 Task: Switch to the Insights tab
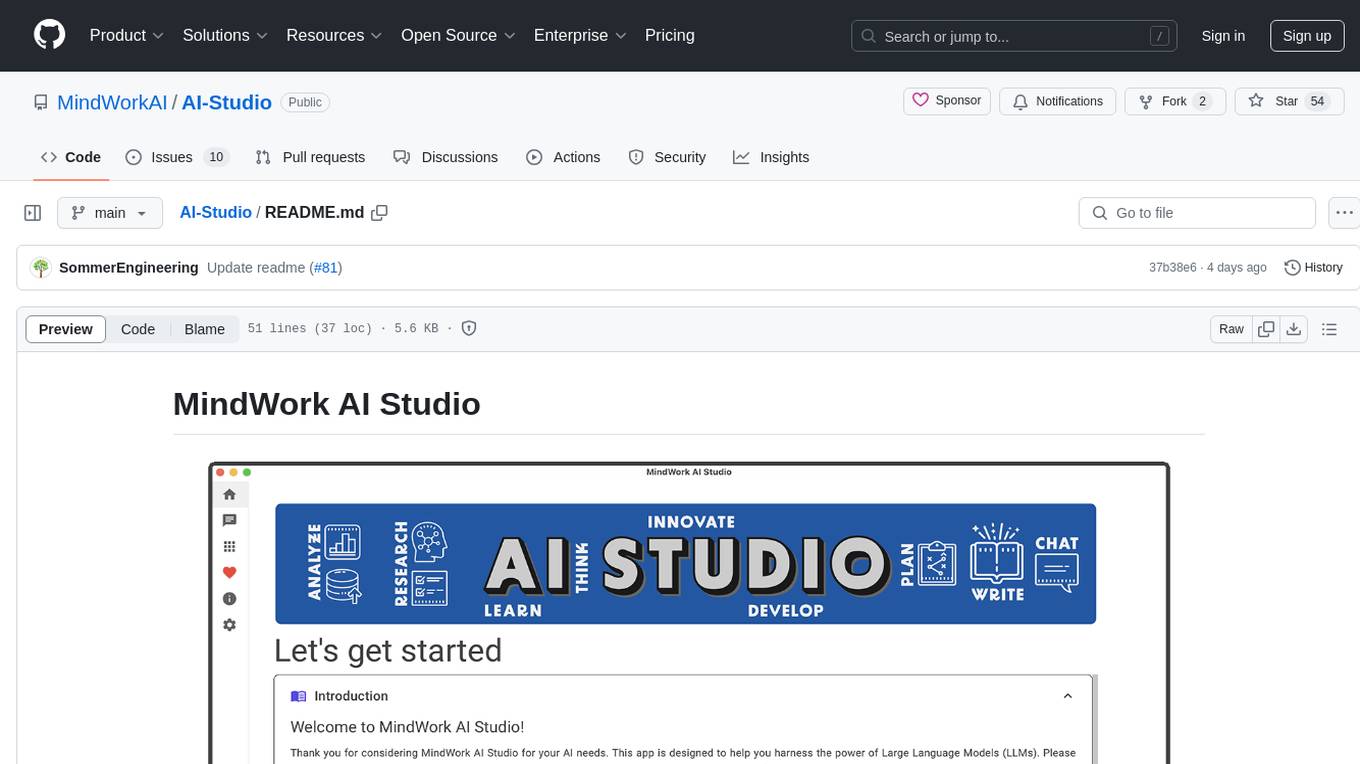[x=771, y=157]
